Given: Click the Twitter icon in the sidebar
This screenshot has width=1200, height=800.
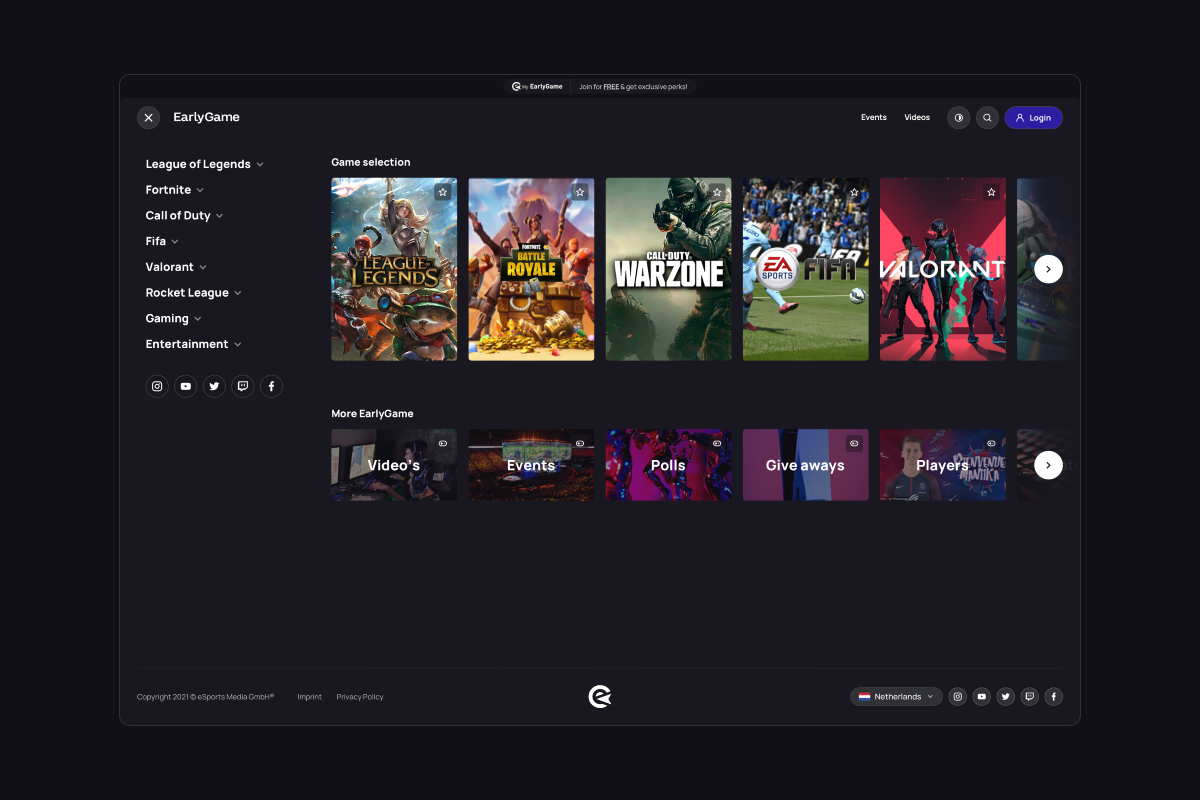Looking at the screenshot, I should (214, 386).
